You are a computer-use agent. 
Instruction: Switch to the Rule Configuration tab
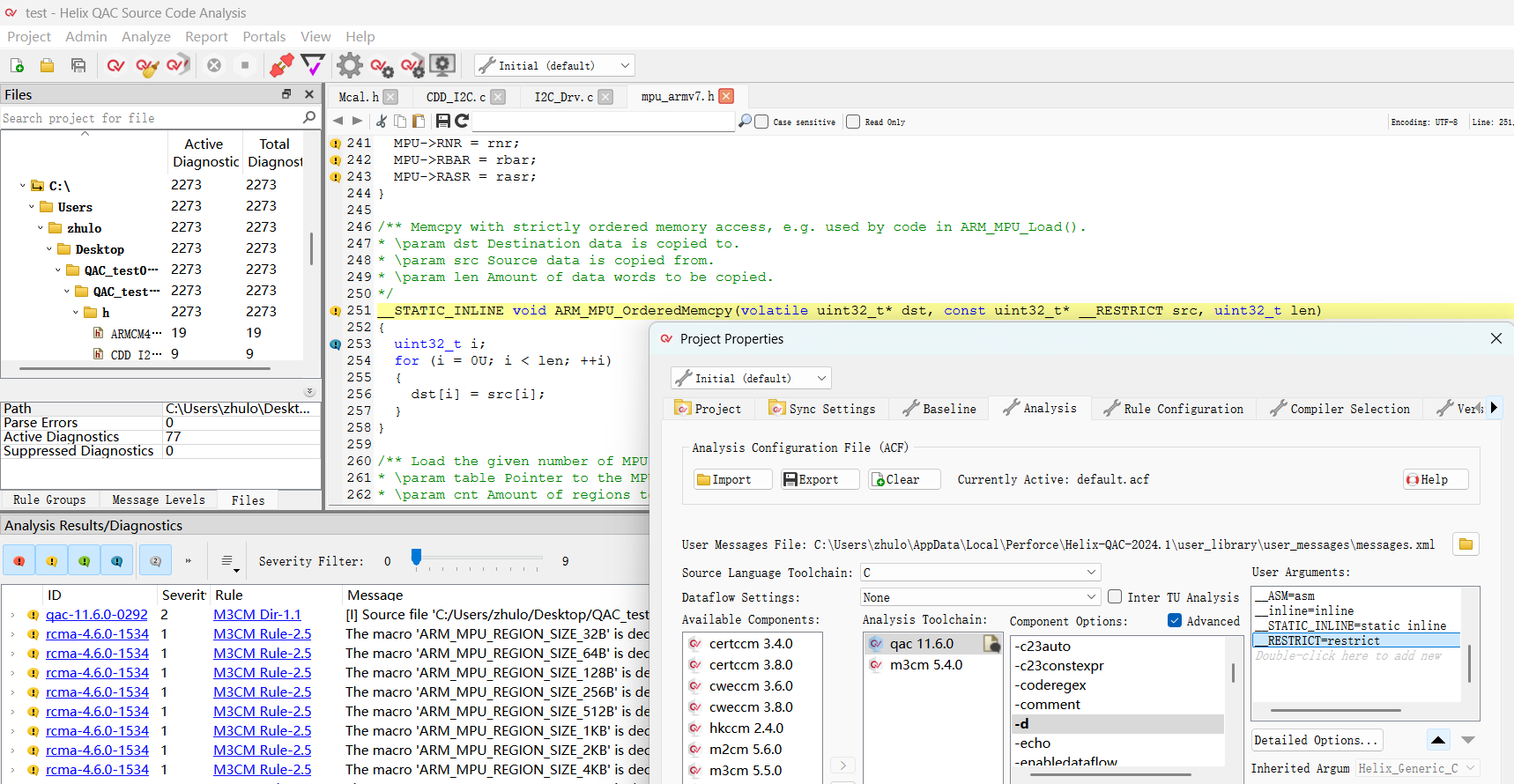(1174, 409)
